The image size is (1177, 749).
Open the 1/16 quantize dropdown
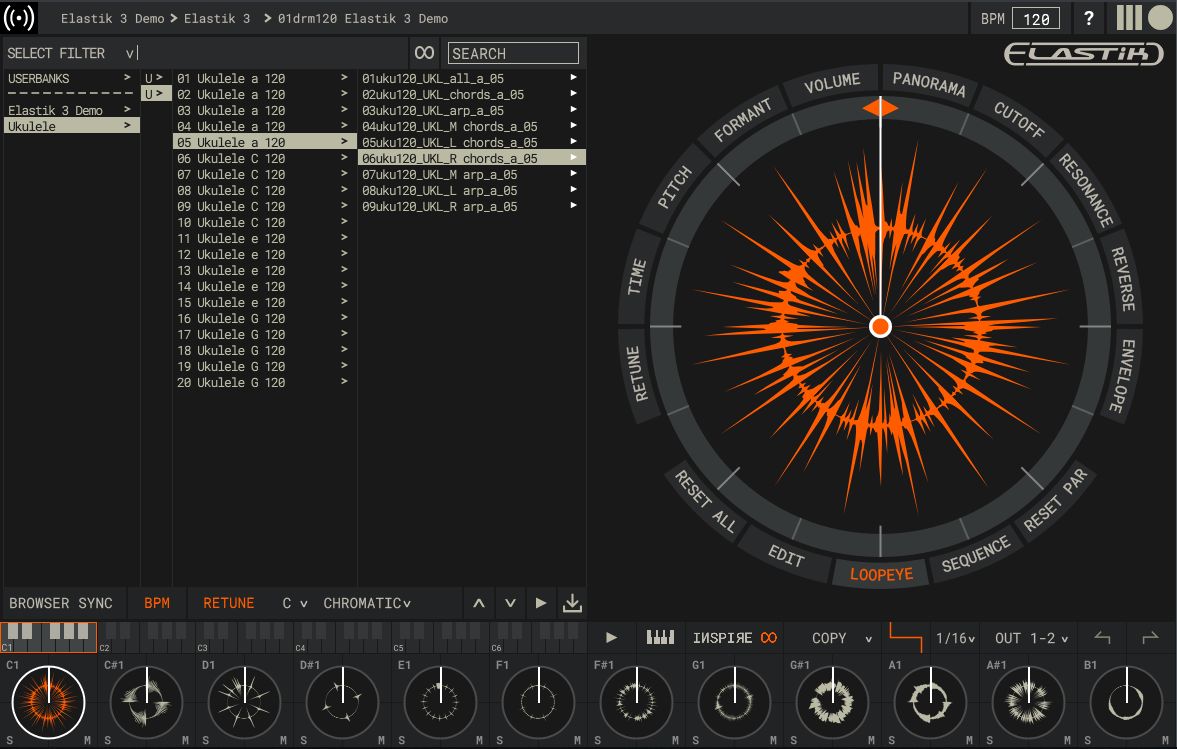point(955,638)
